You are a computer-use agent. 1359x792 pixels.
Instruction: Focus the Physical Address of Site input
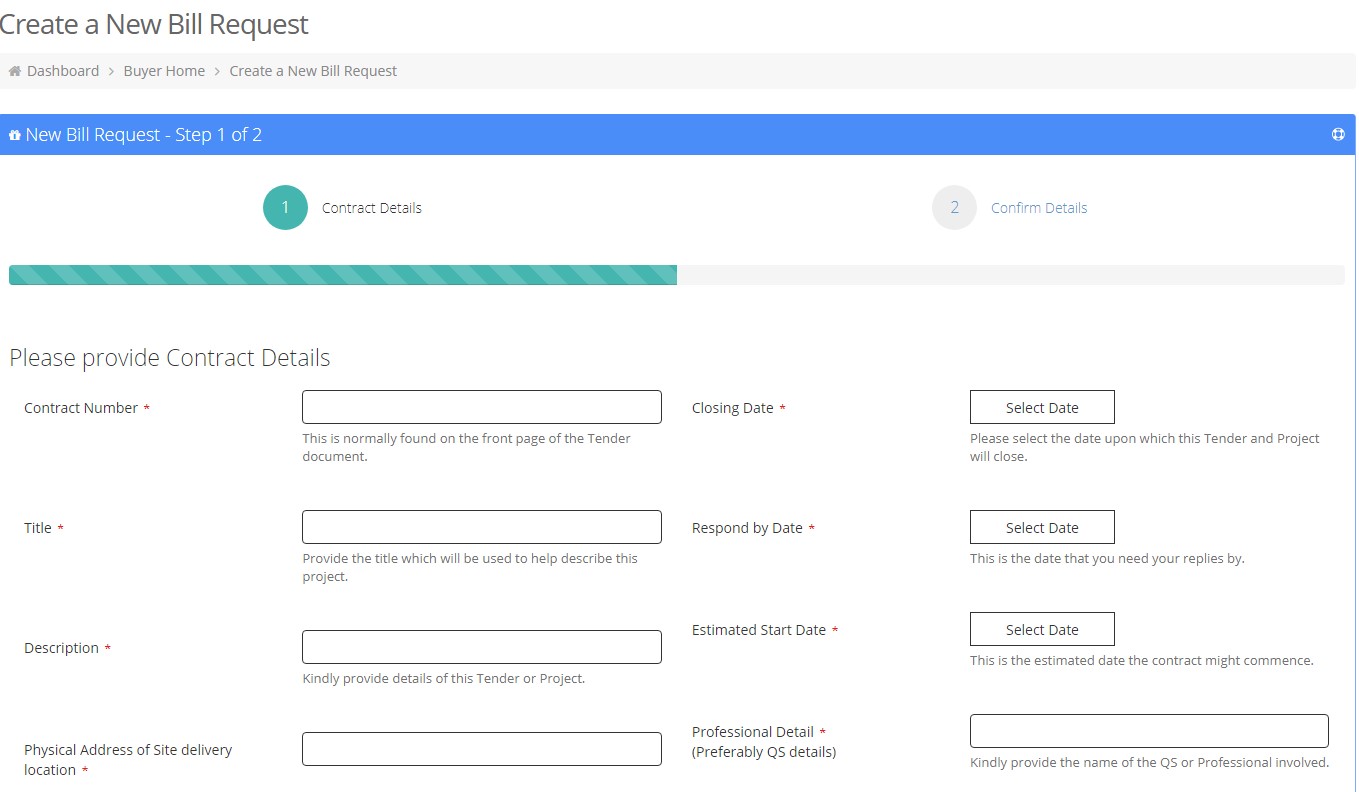tap(482, 749)
